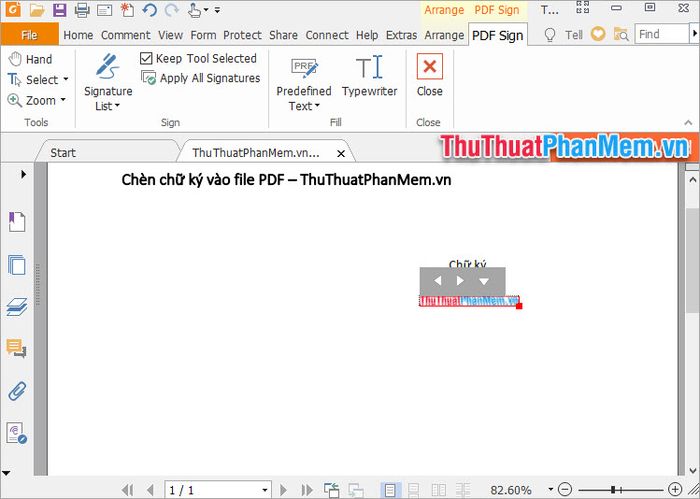Open the Signature List
The height and width of the screenshot is (499, 700).
[x=108, y=82]
